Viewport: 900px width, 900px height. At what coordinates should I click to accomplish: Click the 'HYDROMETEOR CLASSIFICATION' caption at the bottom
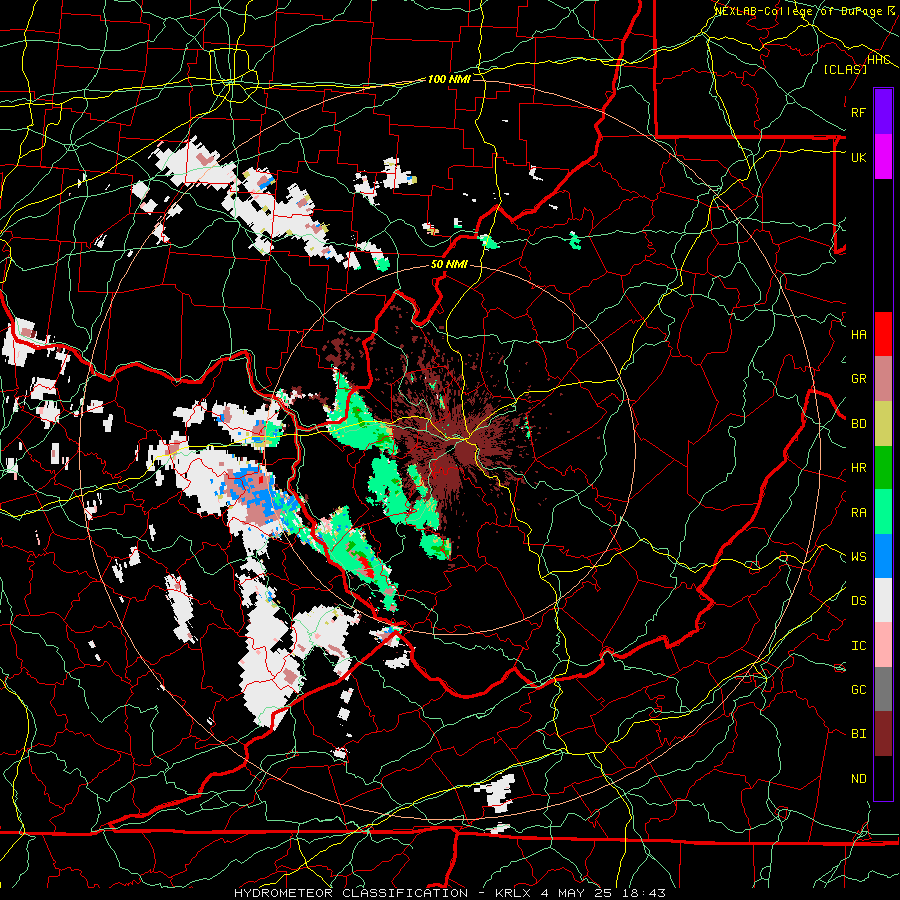[x=350, y=893]
